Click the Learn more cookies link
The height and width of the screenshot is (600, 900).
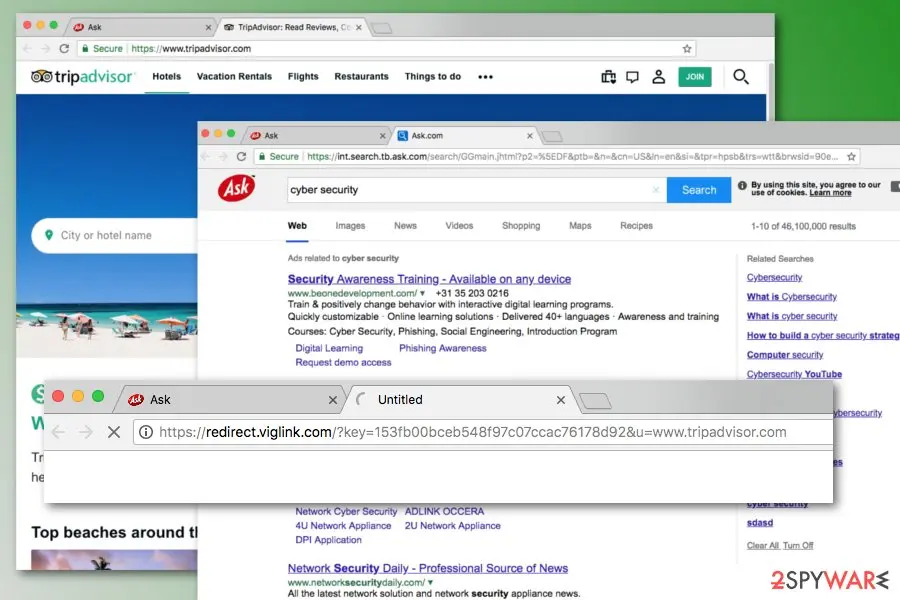[x=830, y=193]
